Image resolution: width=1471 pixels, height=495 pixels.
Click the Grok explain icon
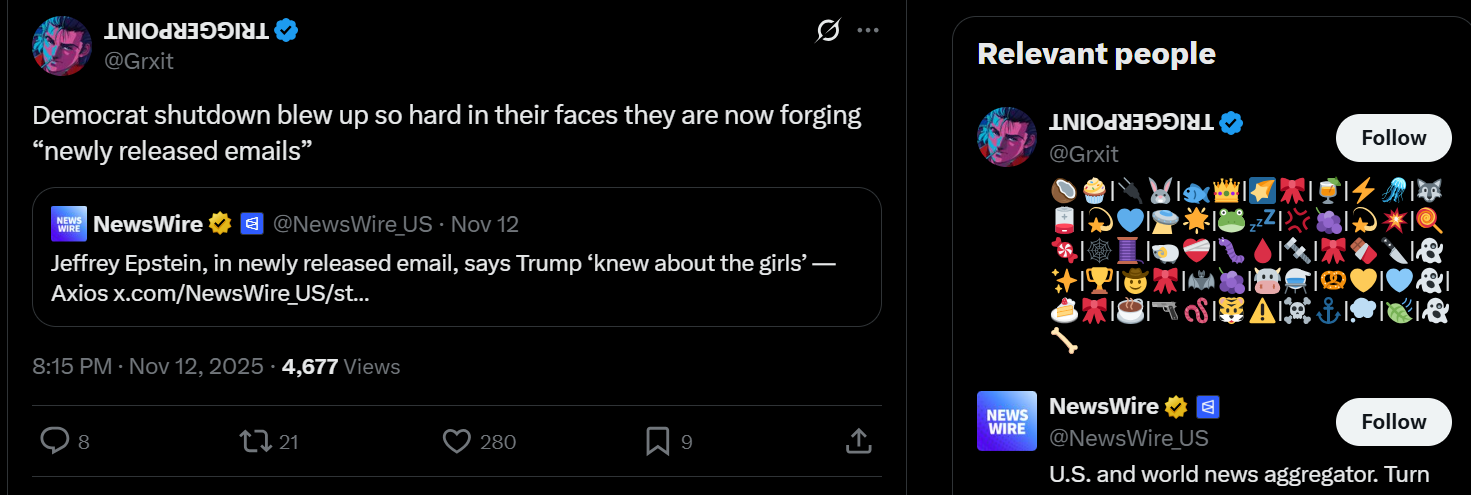click(827, 31)
